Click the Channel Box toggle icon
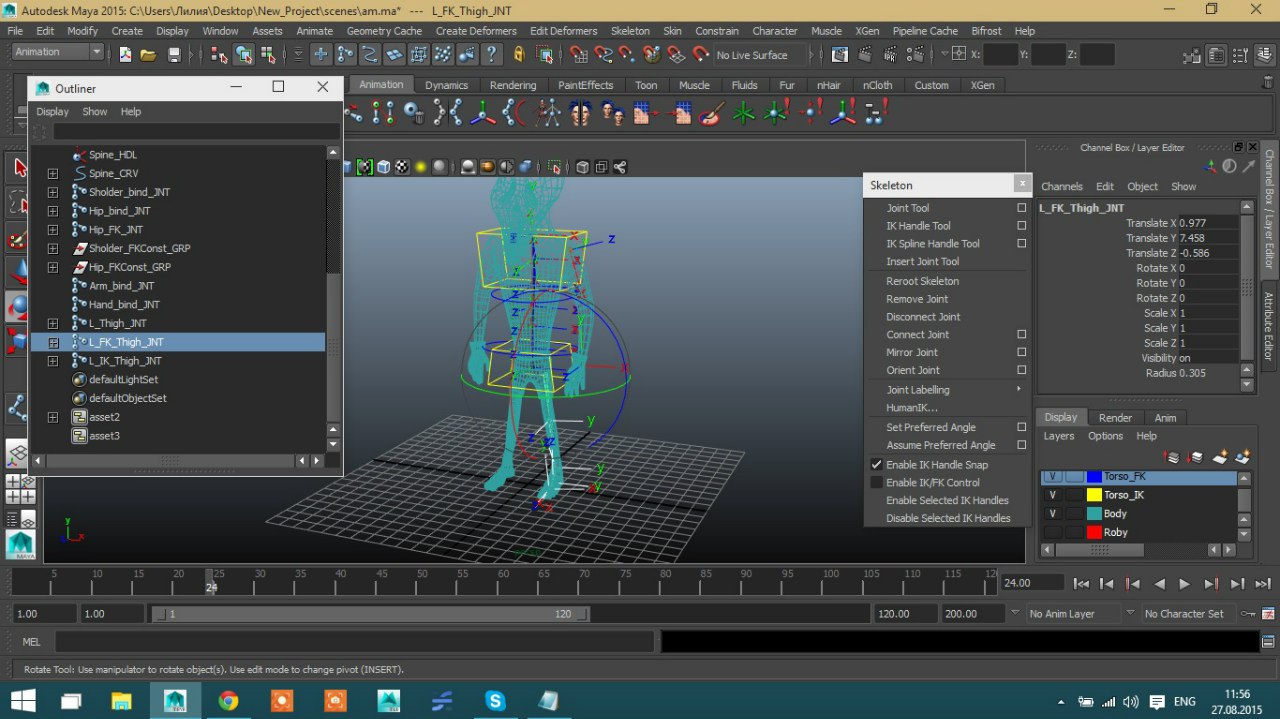 [1263, 54]
